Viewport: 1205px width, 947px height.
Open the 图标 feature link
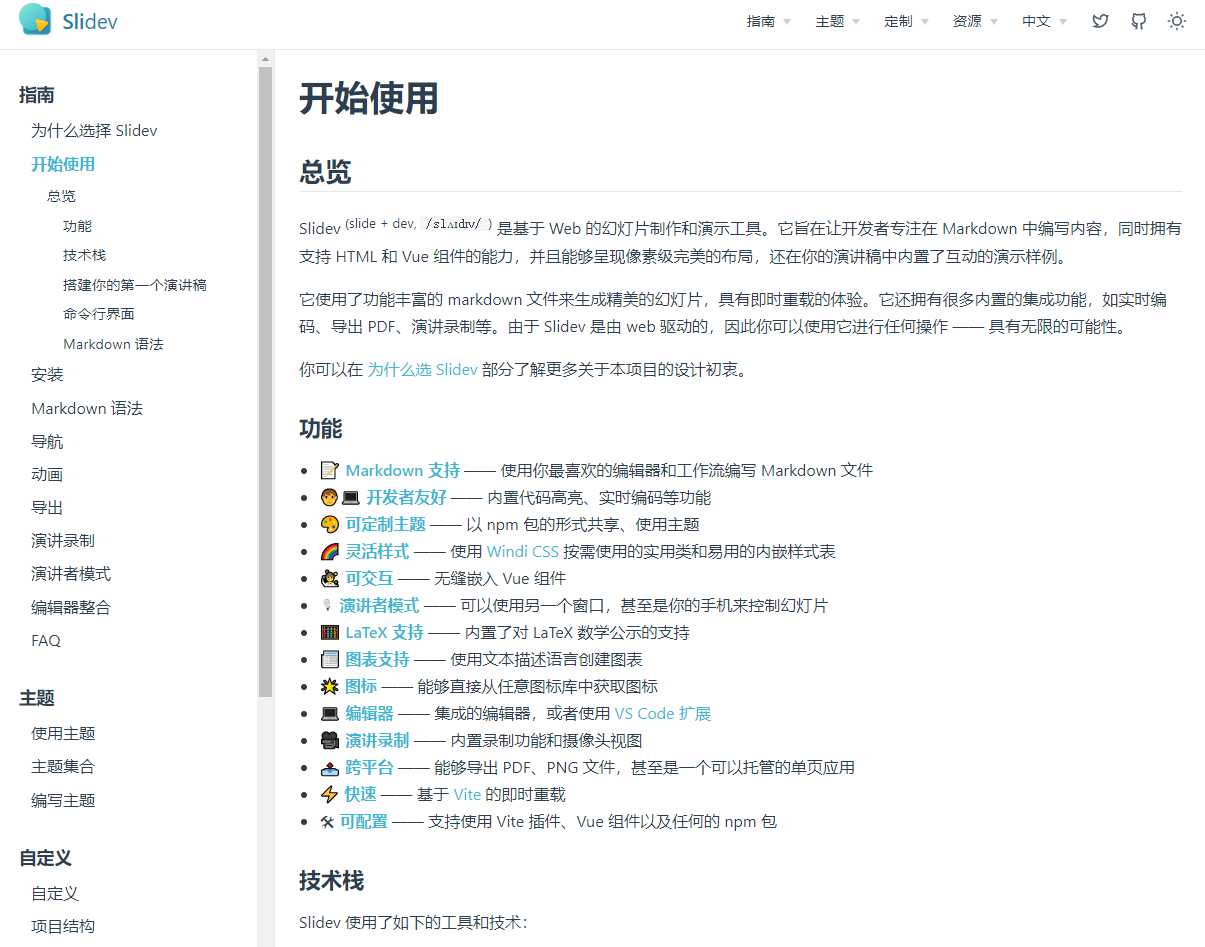pyautogui.click(x=361, y=686)
